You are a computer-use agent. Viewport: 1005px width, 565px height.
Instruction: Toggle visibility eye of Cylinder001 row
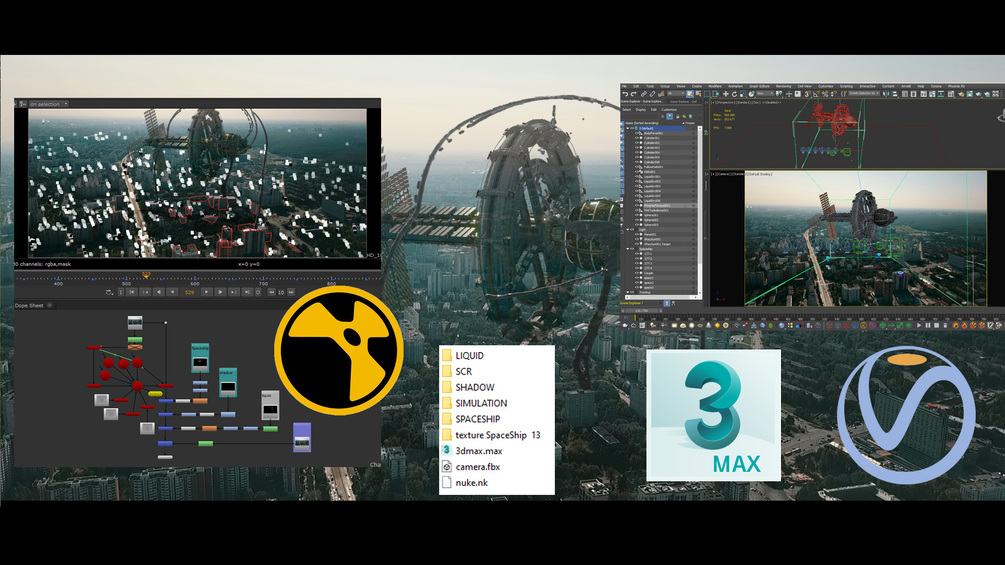click(x=636, y=138)
